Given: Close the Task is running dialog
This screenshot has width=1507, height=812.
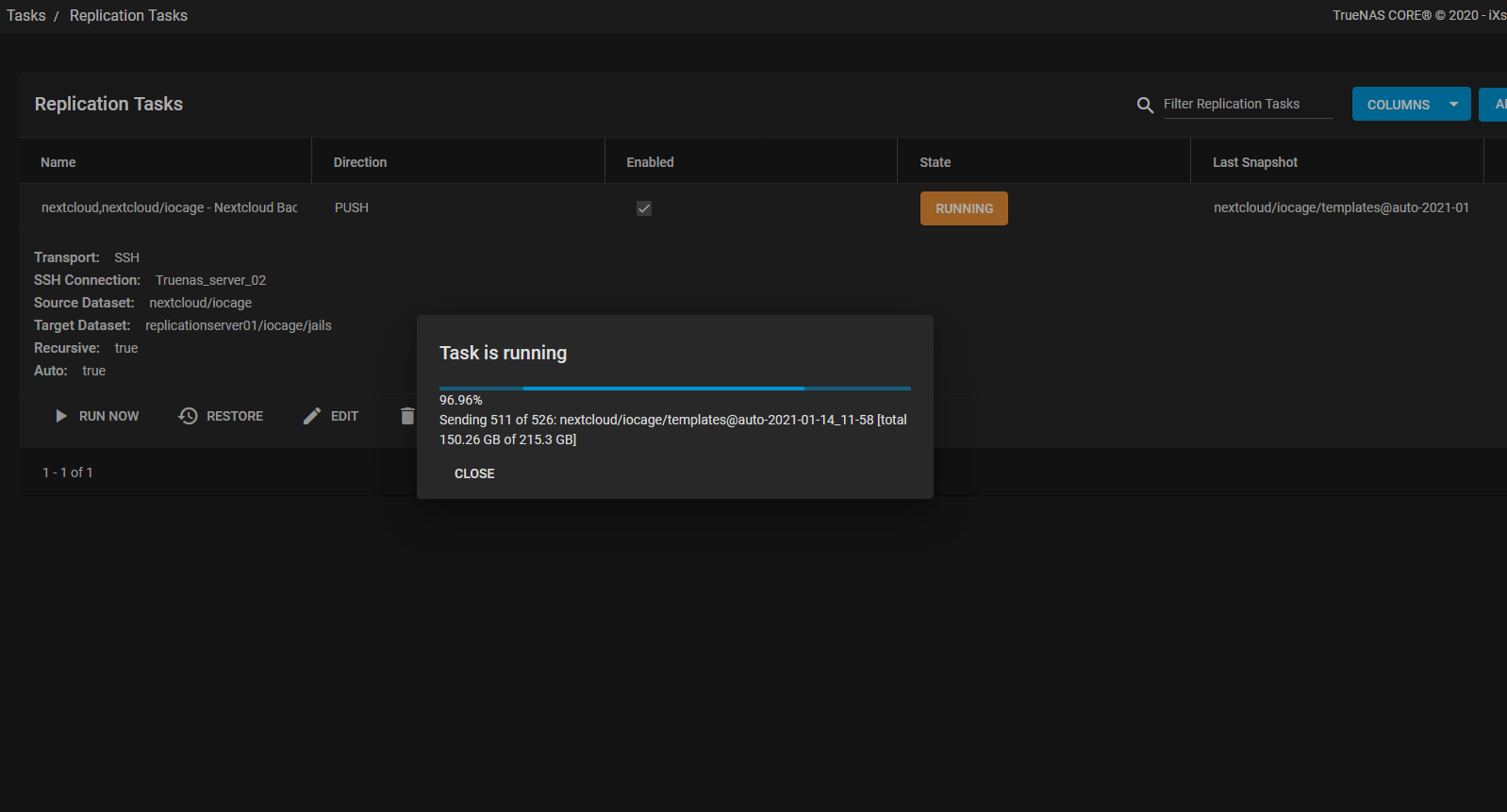Looking at the screenshot, I should tap(474, 473).
